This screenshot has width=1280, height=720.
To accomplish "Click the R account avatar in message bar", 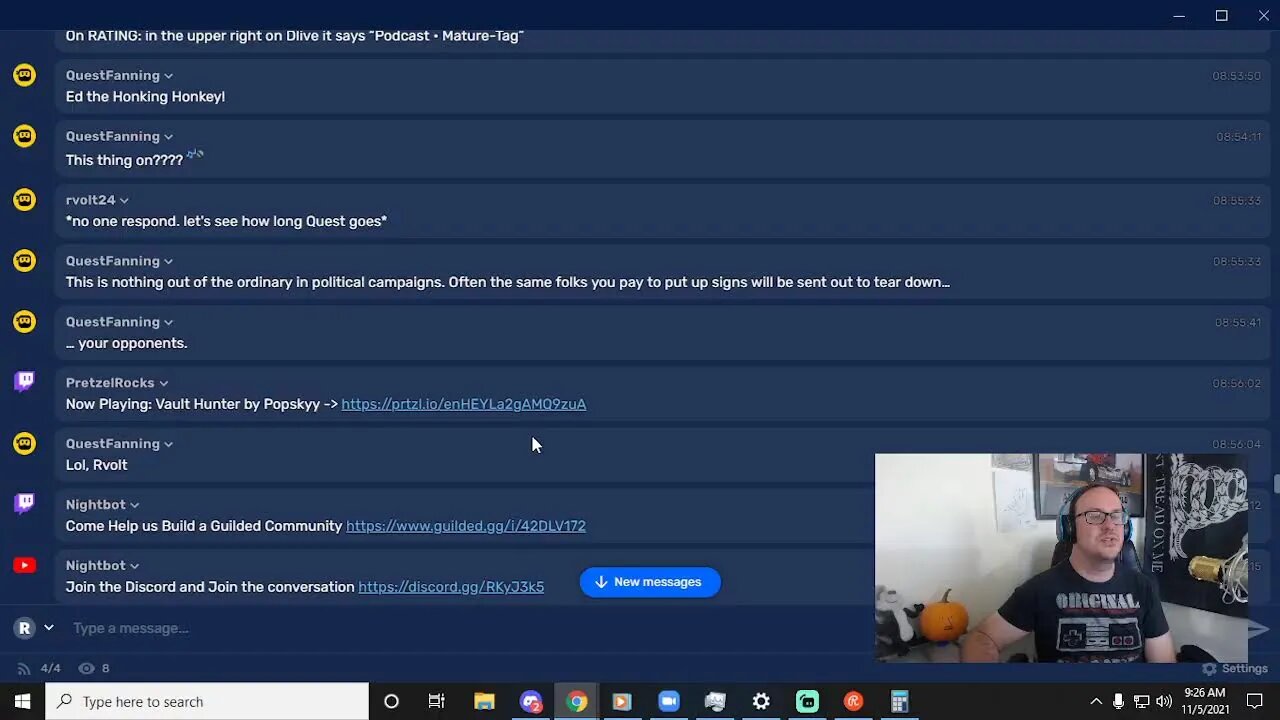I will point(24,628).
